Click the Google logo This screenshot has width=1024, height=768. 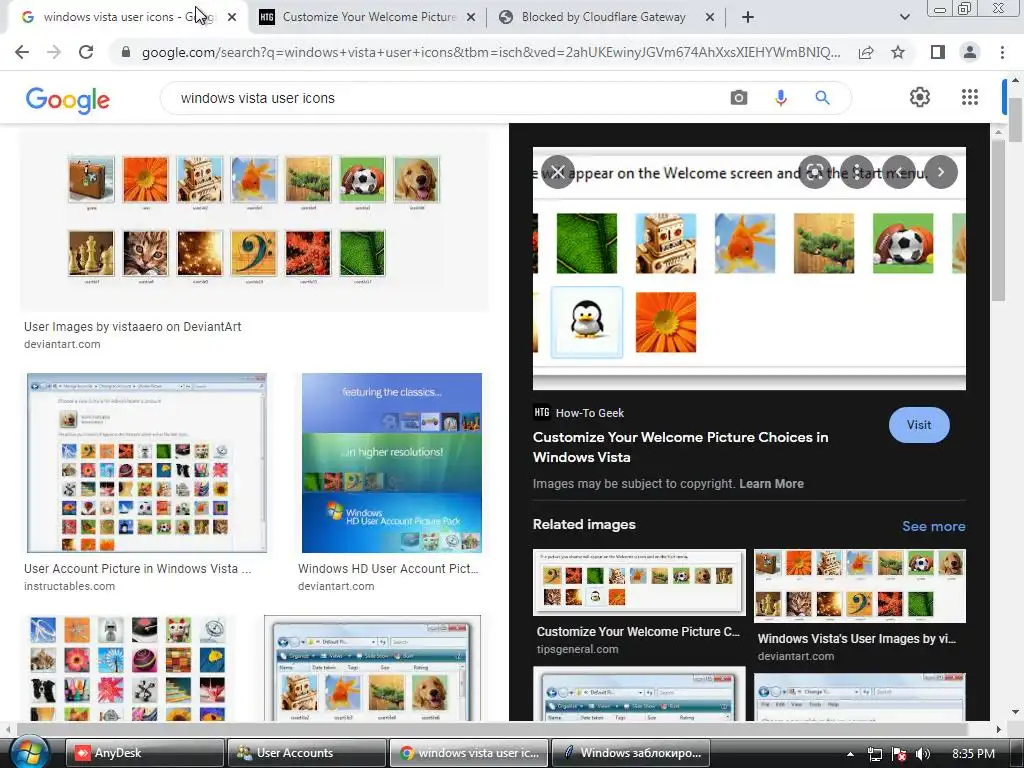tap(67, 100)
